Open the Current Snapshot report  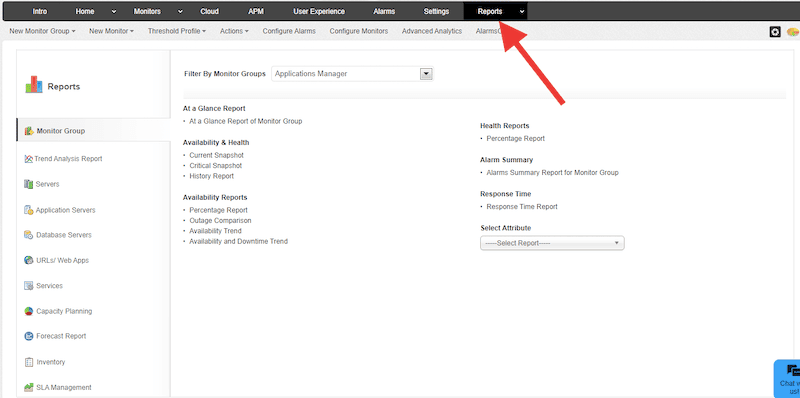pyautogui.click(x=216, y=155)
